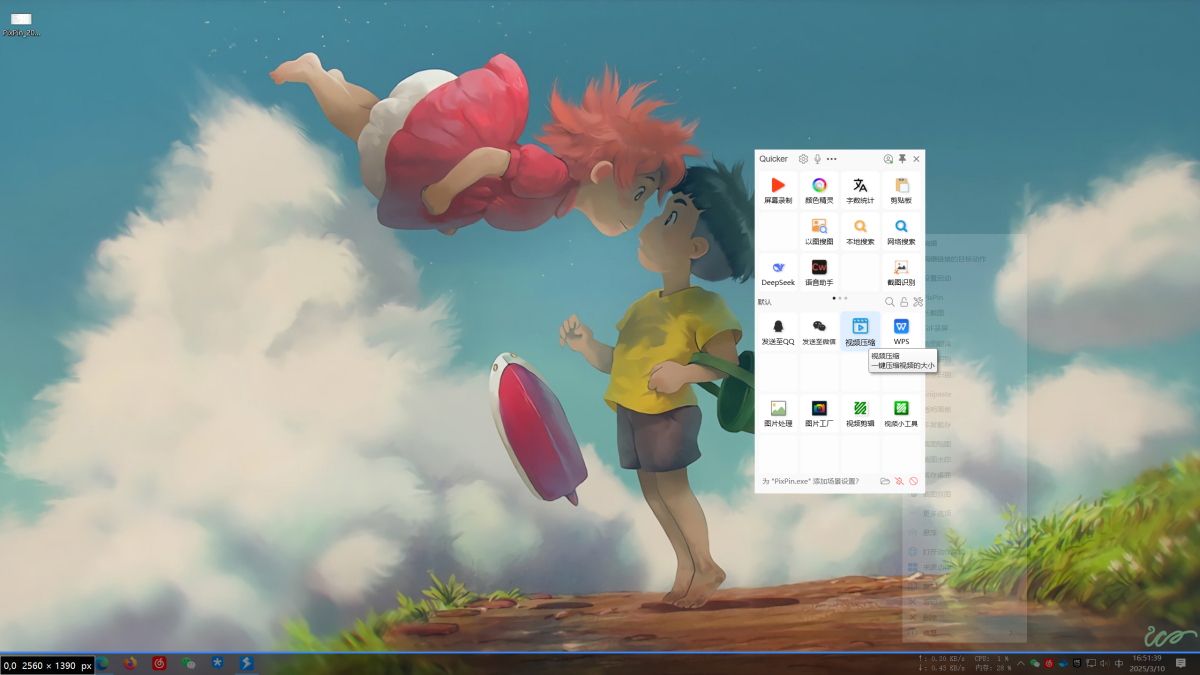Open the Quicker three-dot more menu
The height and width of the screenshot is (675, 1200).
tap(831, 159)
